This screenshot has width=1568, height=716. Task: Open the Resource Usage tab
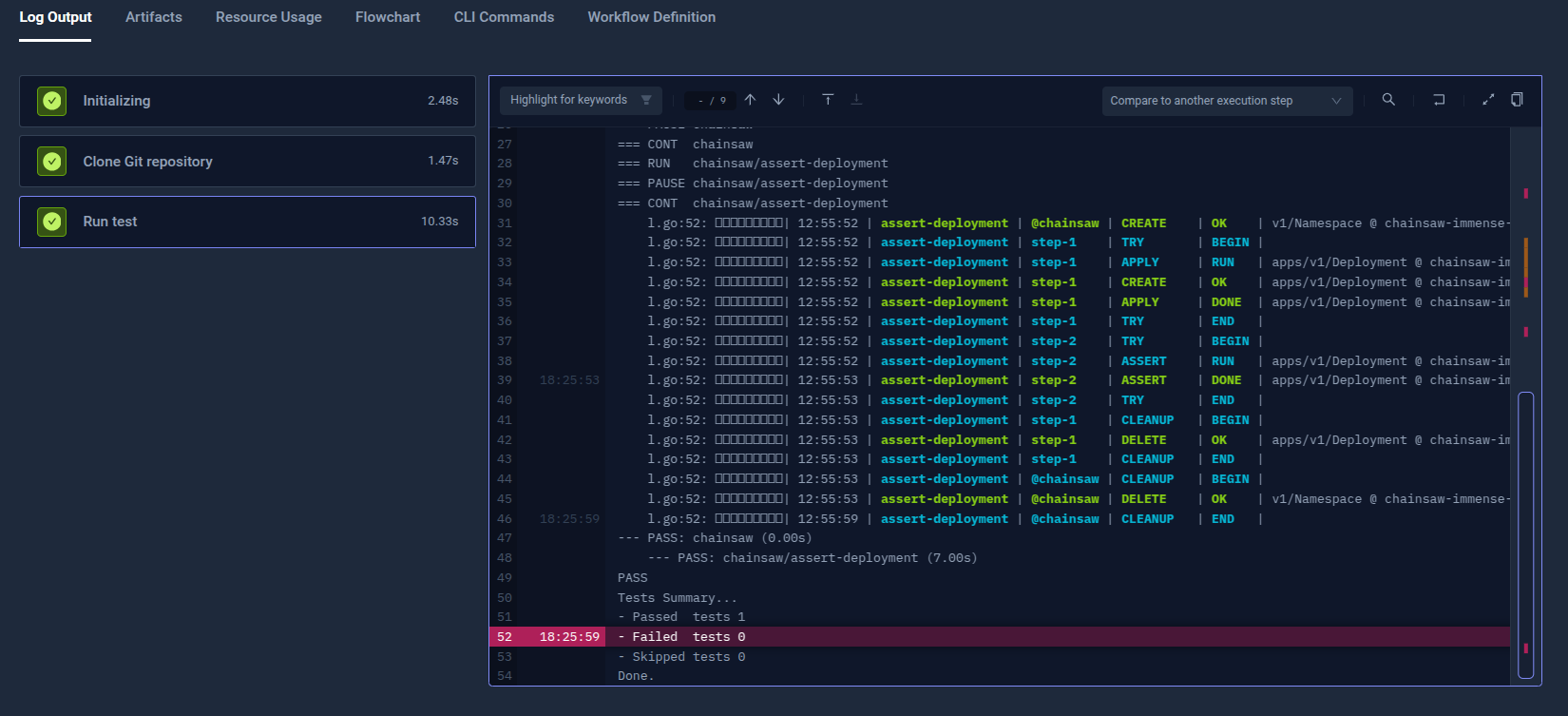pyautogui.click(x=269, y=17)
